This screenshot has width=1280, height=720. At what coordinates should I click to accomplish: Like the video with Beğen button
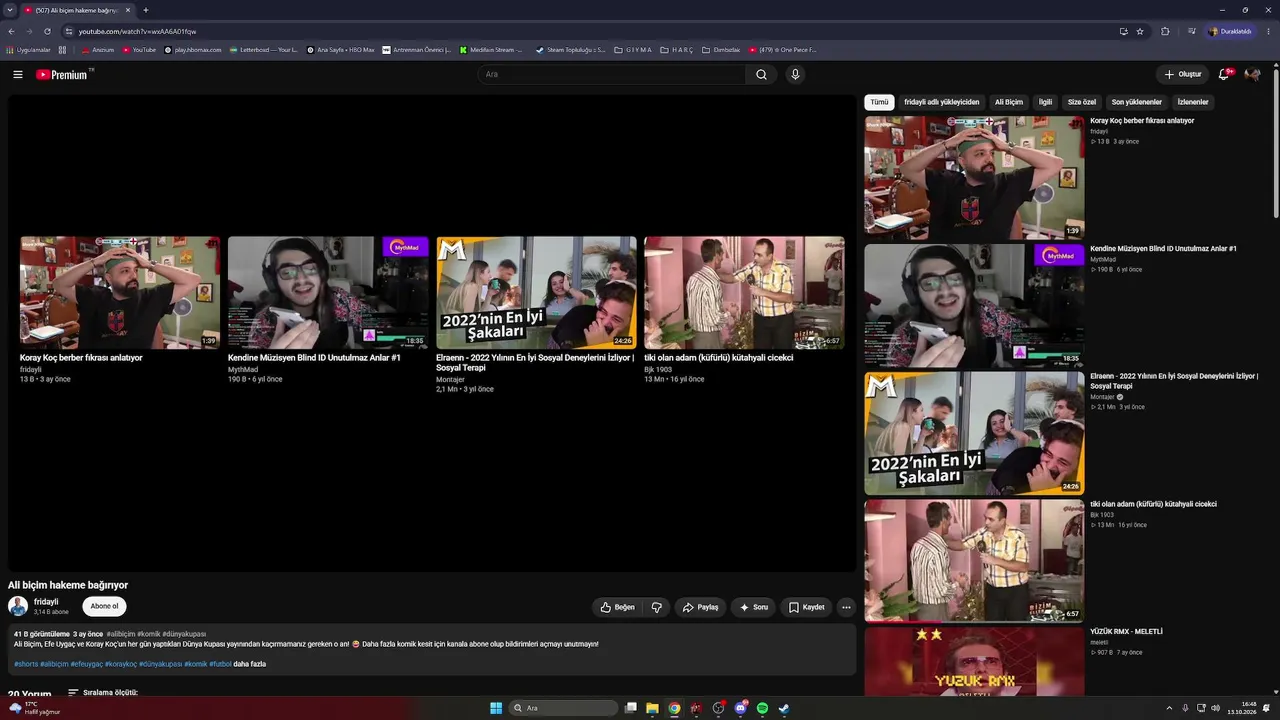click(x=618, y=607)
